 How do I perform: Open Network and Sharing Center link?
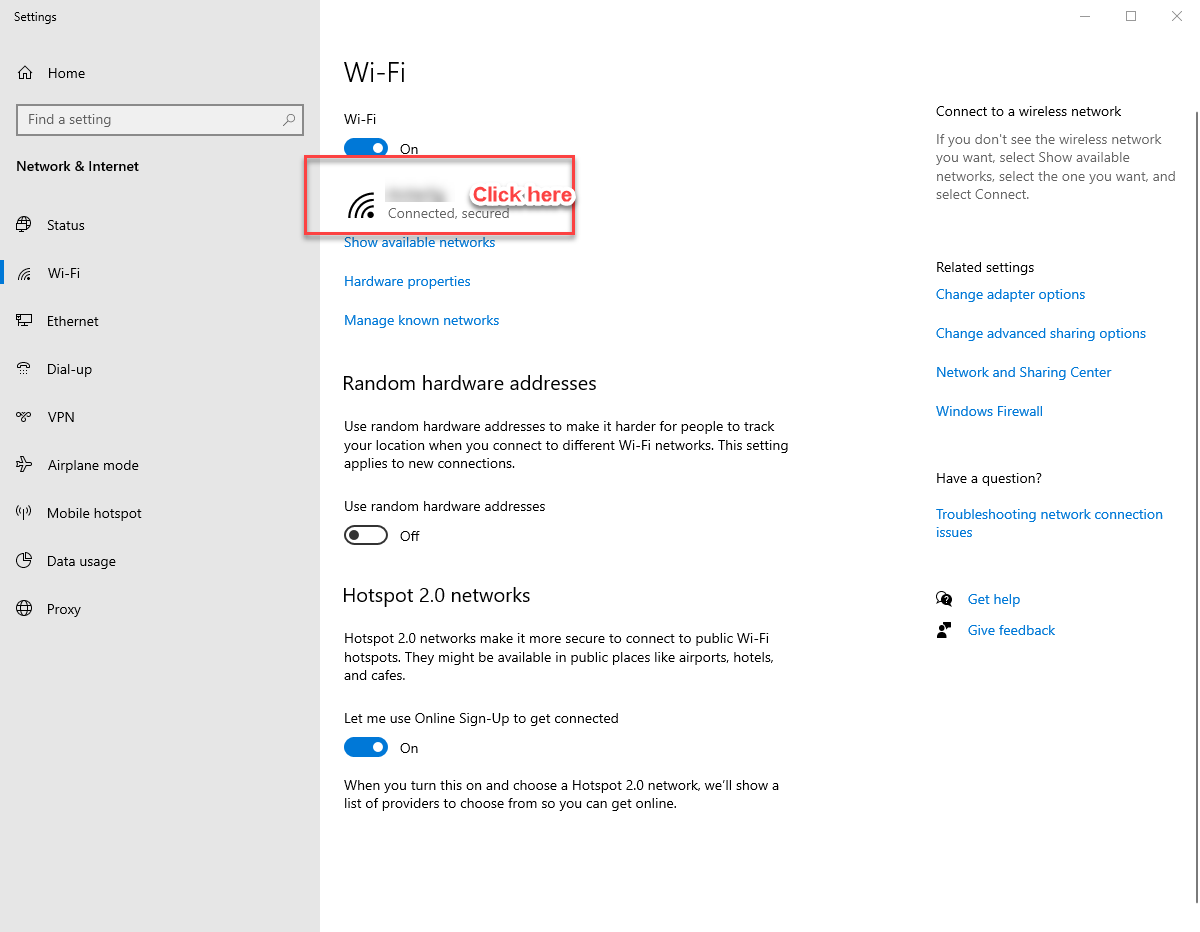1023,372
